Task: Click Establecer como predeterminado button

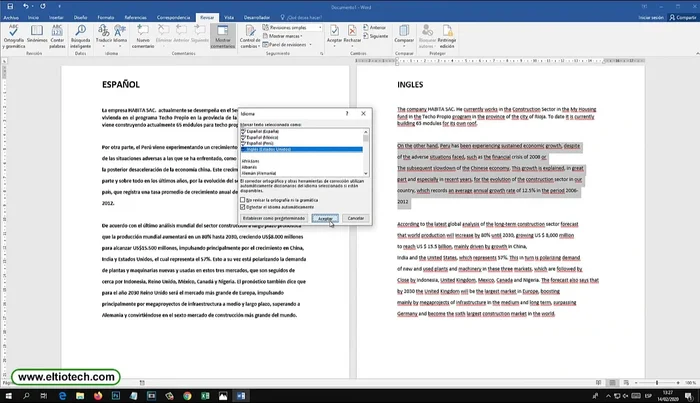Action: pyautogui.click(x=272, y=217)
